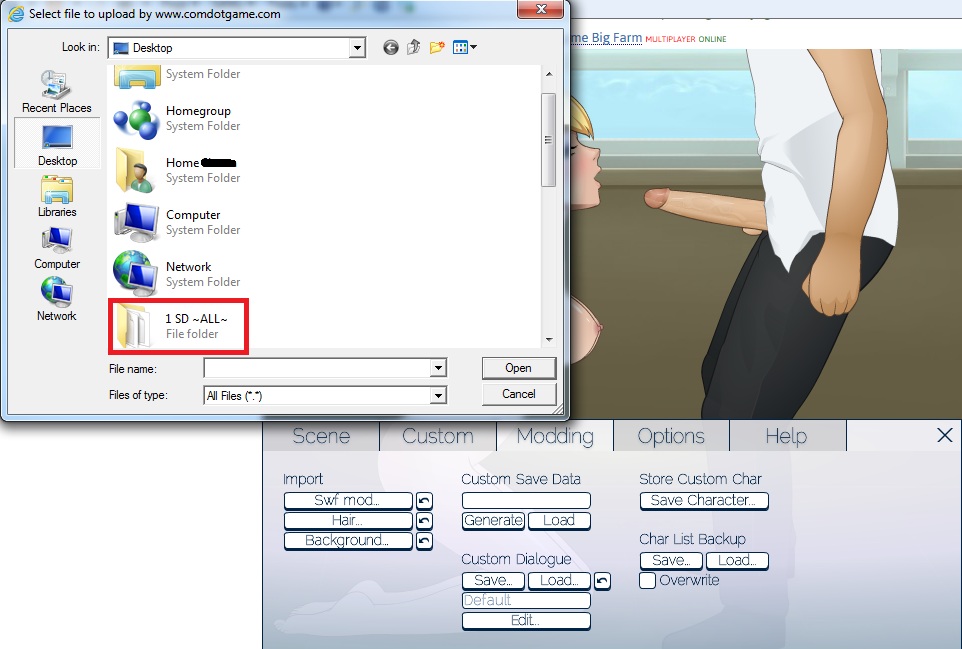Screen dimensions: 962x649
Task: Click the Back navigation icon in file dialog
Action: (390, 48)
